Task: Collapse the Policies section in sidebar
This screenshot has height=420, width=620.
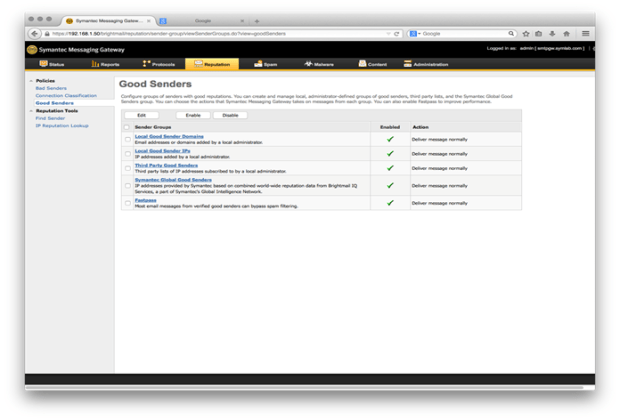Action: pos(31,81)
